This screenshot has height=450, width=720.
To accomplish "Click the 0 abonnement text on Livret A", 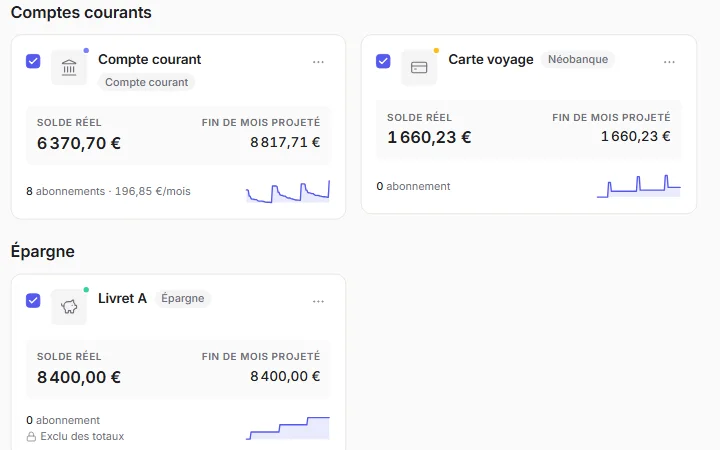I will (x=63, y=420).
